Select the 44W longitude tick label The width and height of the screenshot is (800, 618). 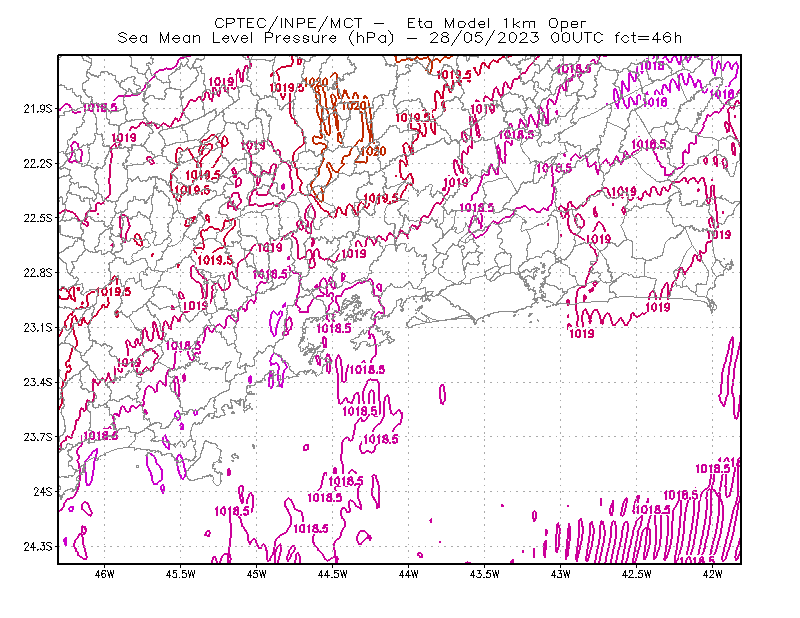pyautogui.click(x=409, y=574)
